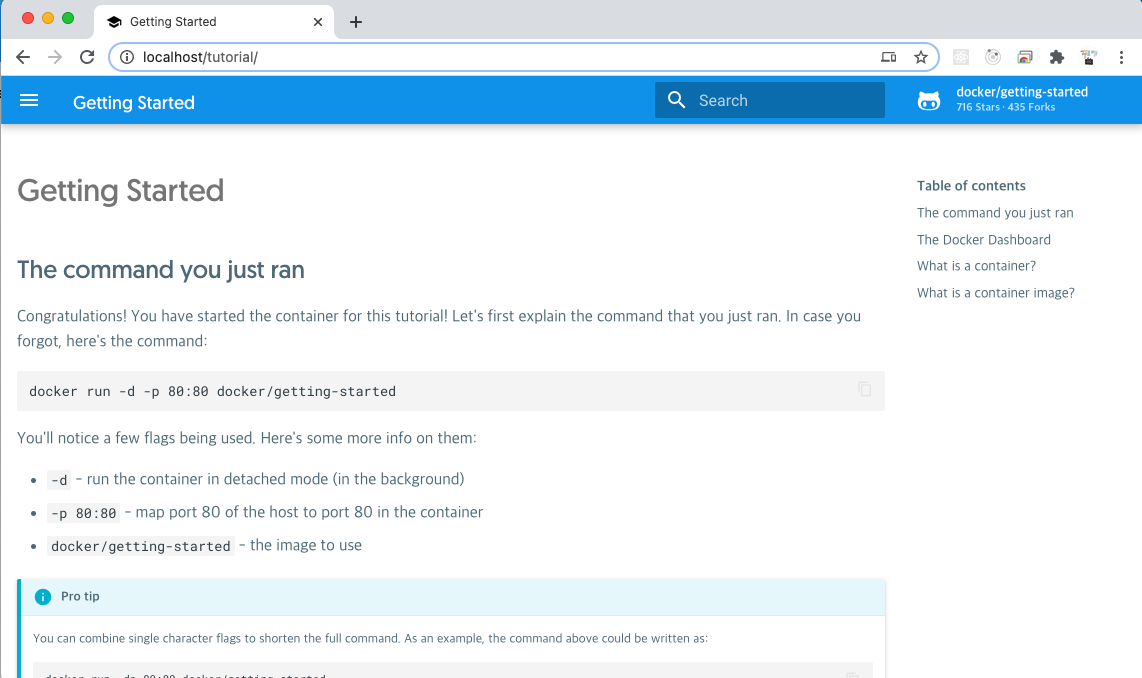Screen dimensions: 1142x678
Task: Reload the localhost tutorial page
Action: 87,57
